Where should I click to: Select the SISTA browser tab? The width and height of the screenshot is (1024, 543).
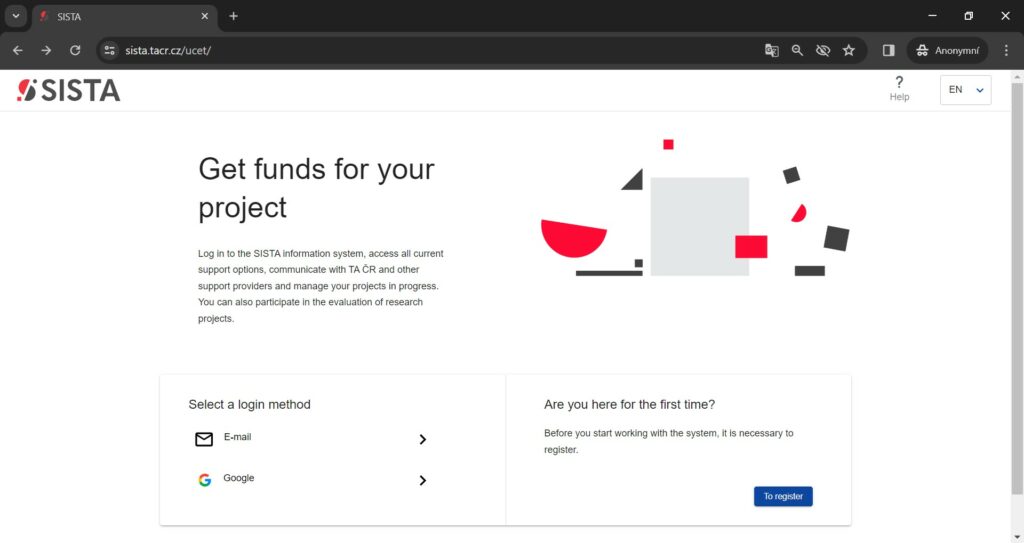(x=124, y=16)
